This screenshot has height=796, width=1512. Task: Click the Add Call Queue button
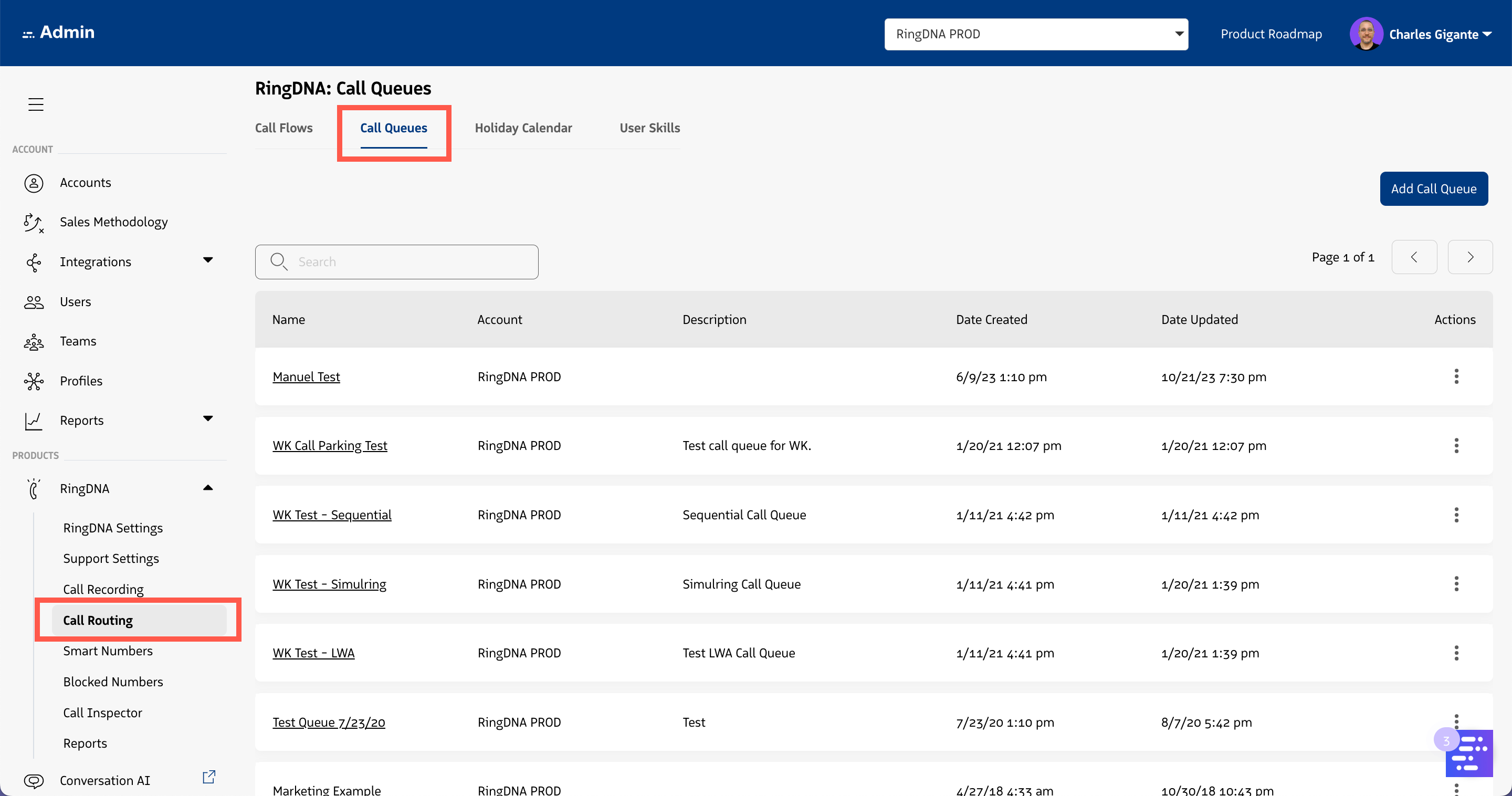(x=1433, y=189)
